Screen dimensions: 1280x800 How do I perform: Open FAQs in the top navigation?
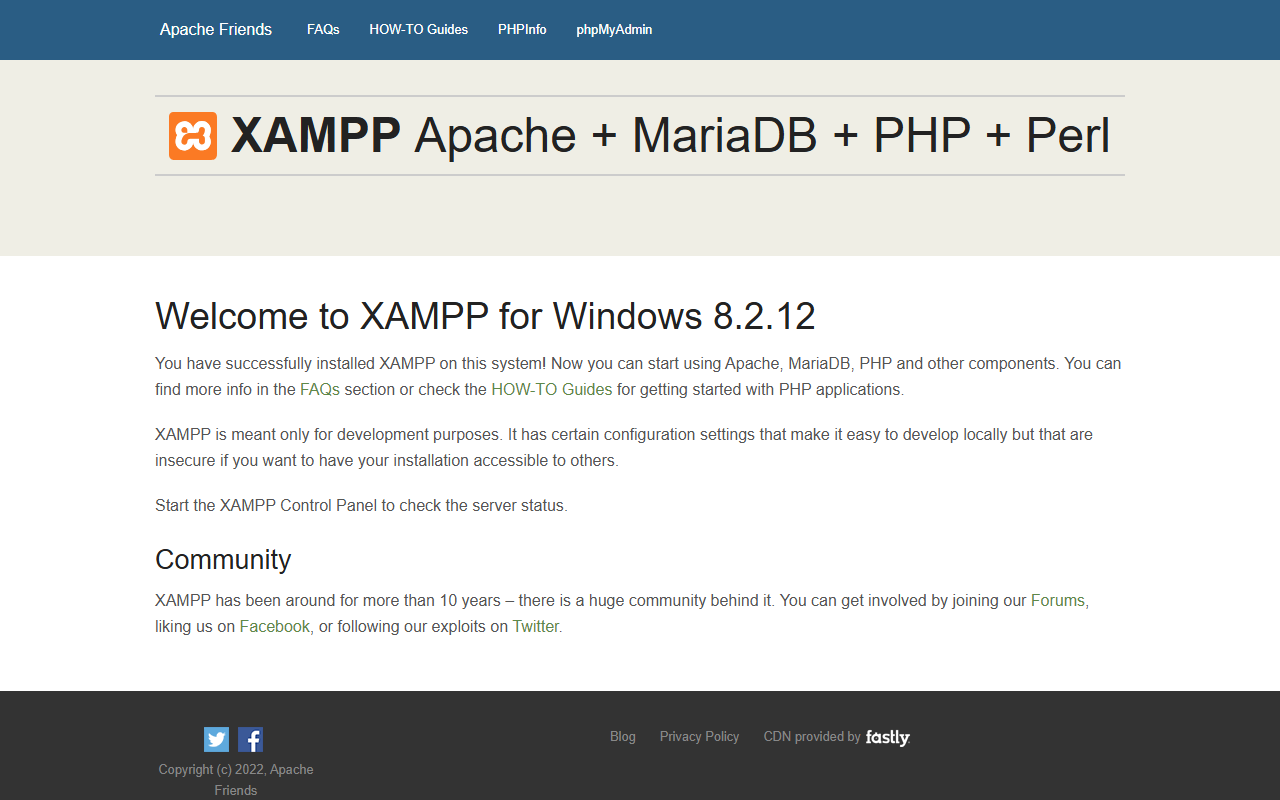pos(323,30)
